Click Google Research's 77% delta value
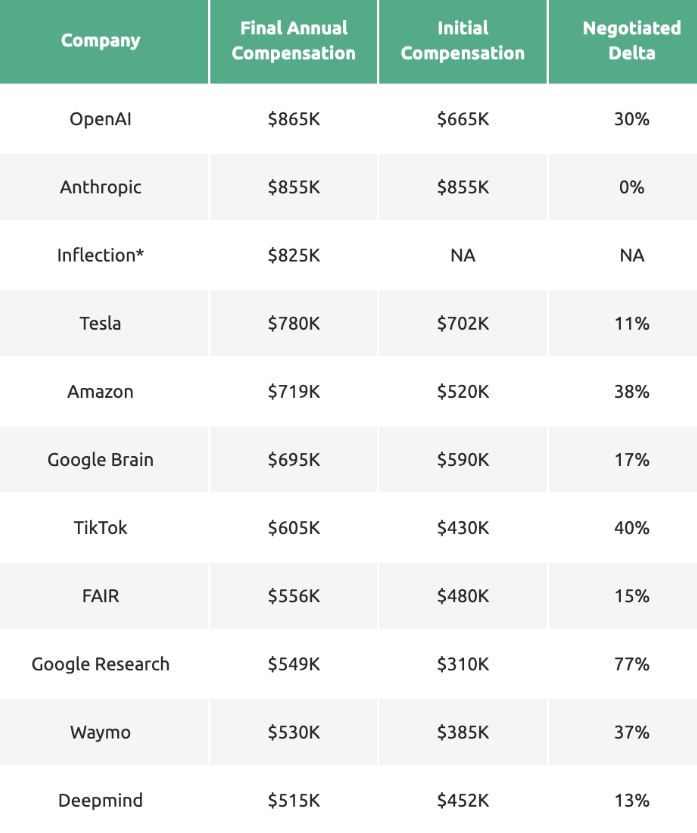The width and height of the screenshot is (697, 833). pos(631,664)
